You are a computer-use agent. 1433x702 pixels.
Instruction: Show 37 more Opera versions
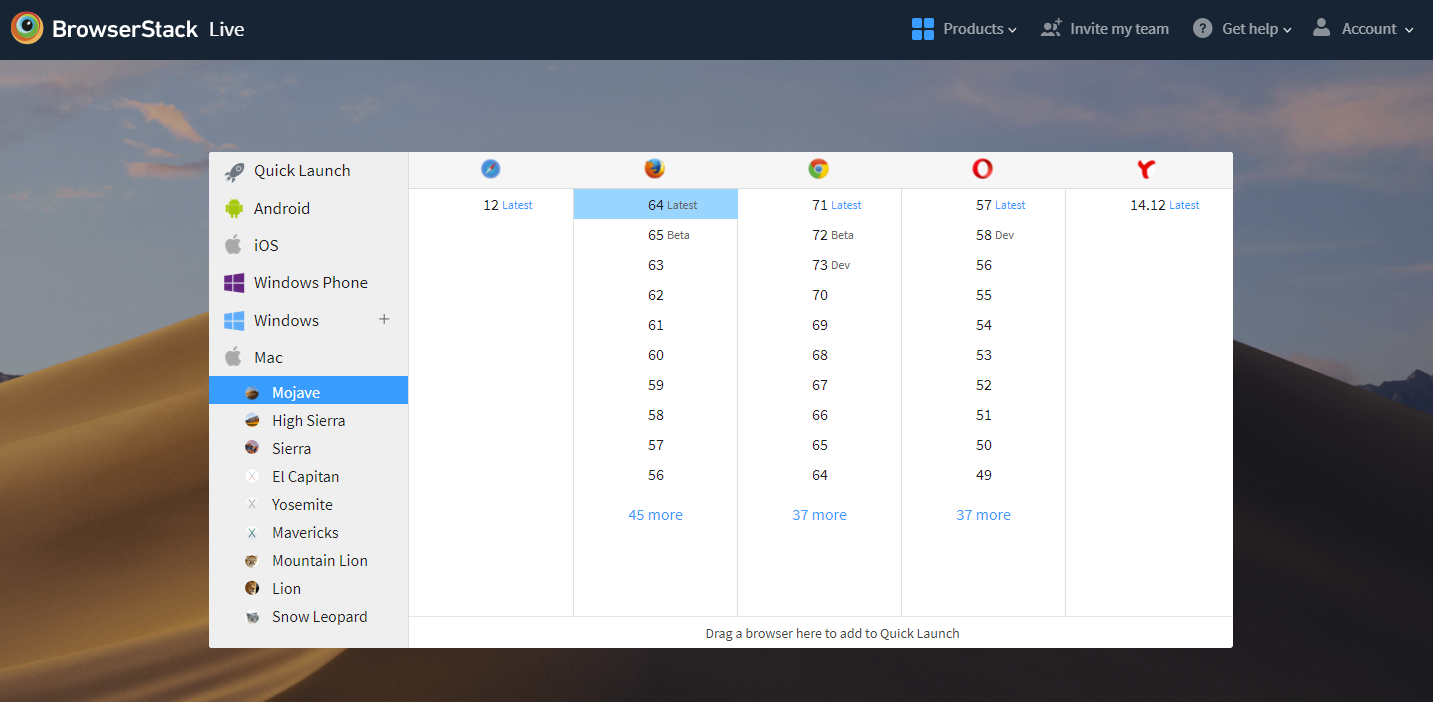pos(984,515)
